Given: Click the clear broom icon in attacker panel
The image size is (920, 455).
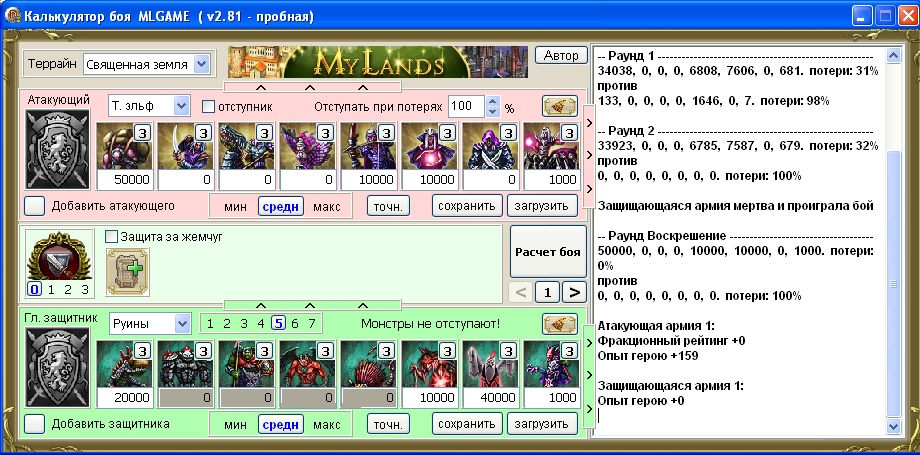Looking at the screenshot, I should [560, 106].
